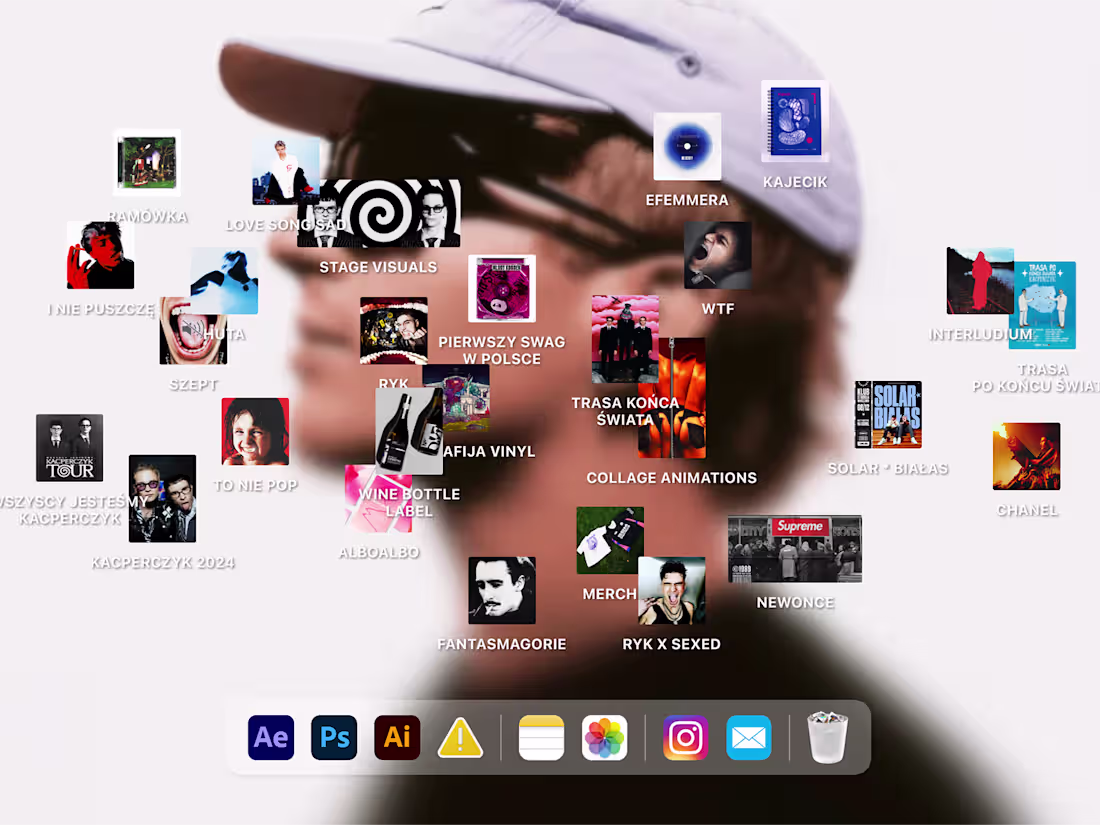
Task: Open the TRASA KOŃCA ŚWIATA thumbnail
Action: coord(625,339)
